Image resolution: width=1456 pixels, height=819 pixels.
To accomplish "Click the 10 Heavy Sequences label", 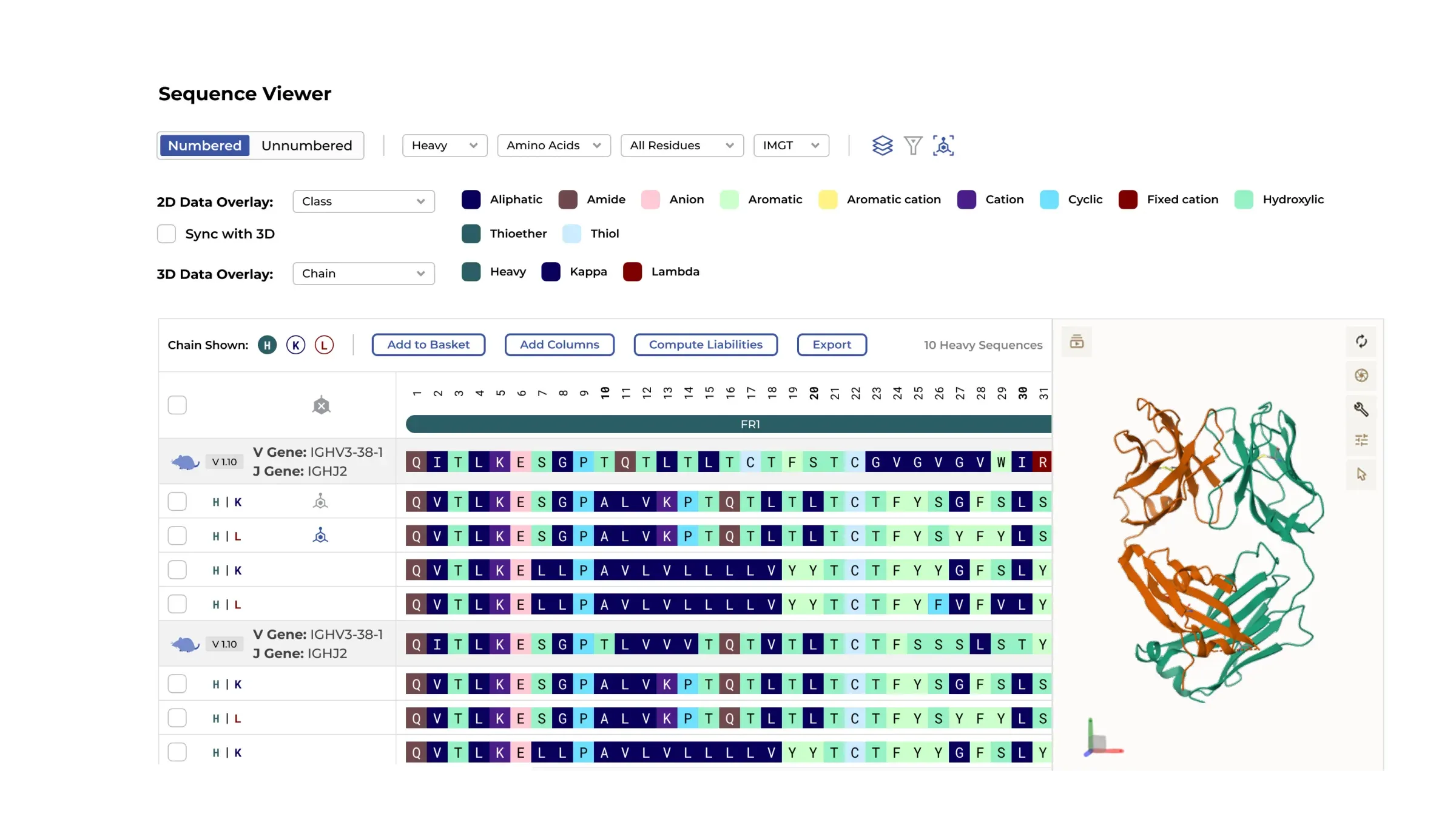I will [983, 345].
